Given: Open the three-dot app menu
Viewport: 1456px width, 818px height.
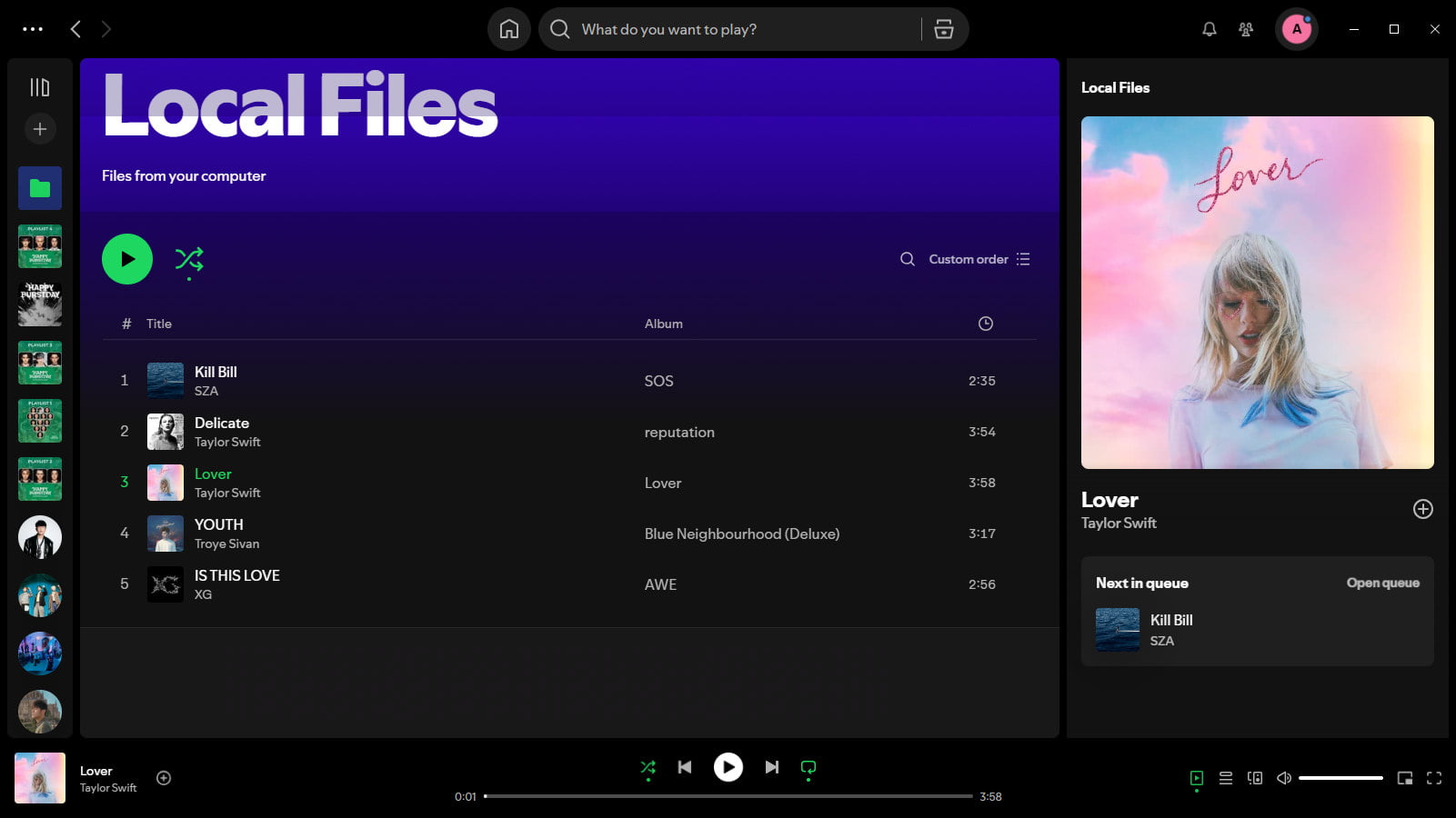Looking at the screenshot, I should tap(33, 29).
